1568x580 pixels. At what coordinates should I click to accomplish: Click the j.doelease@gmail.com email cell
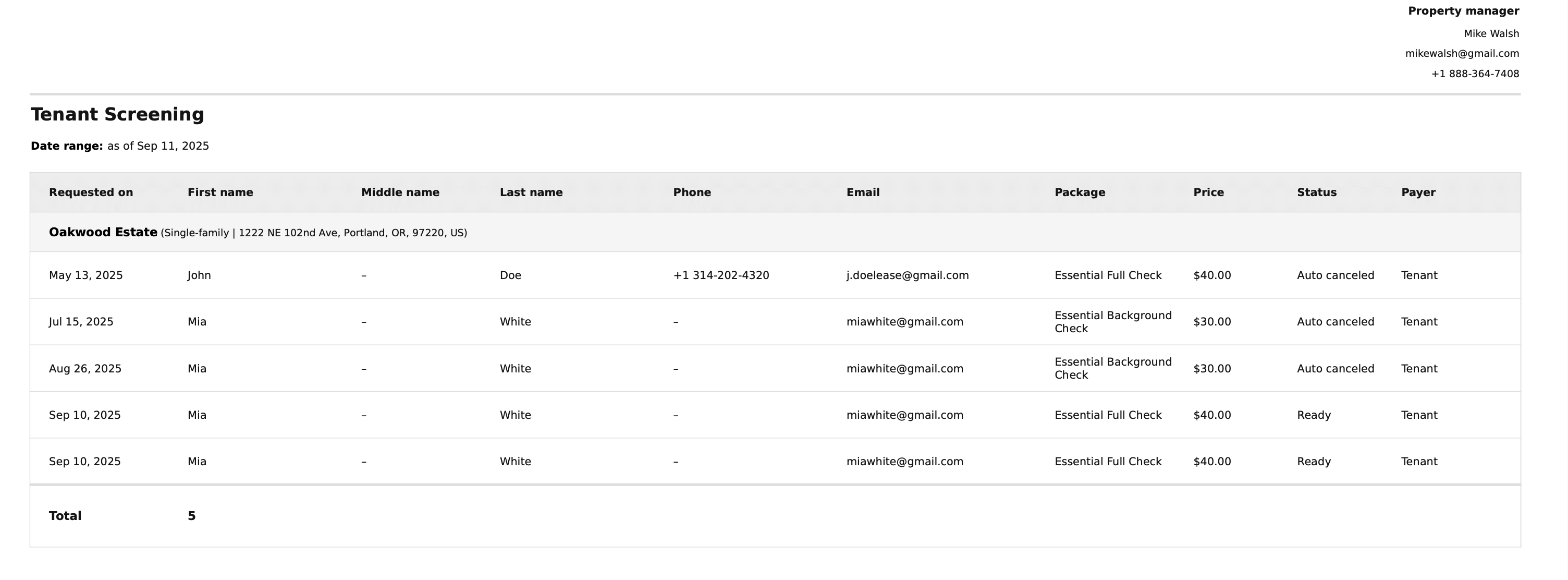click(908, 275)
